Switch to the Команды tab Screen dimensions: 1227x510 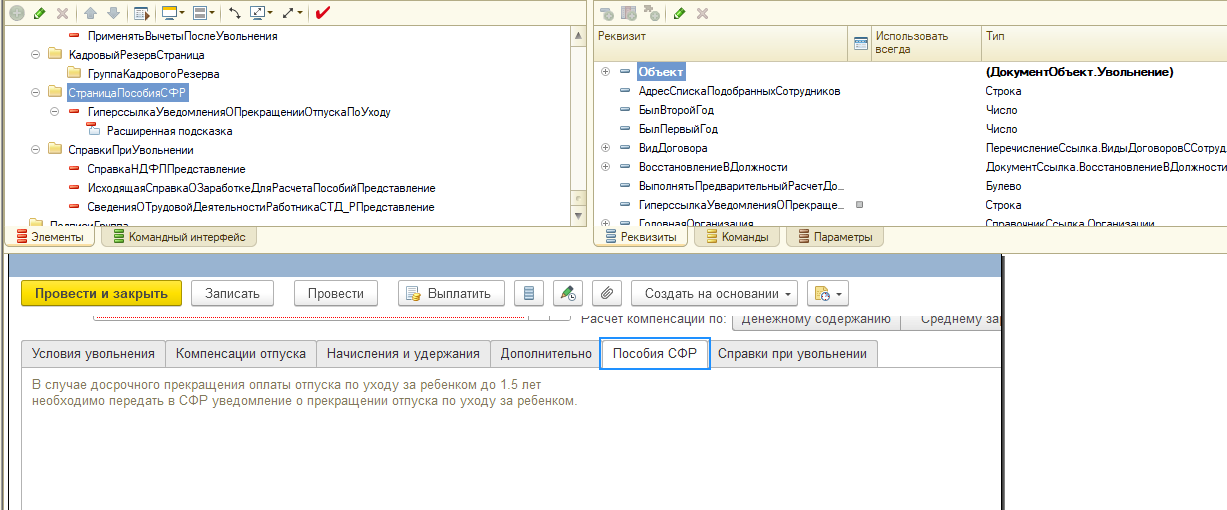tap(737, 237)
